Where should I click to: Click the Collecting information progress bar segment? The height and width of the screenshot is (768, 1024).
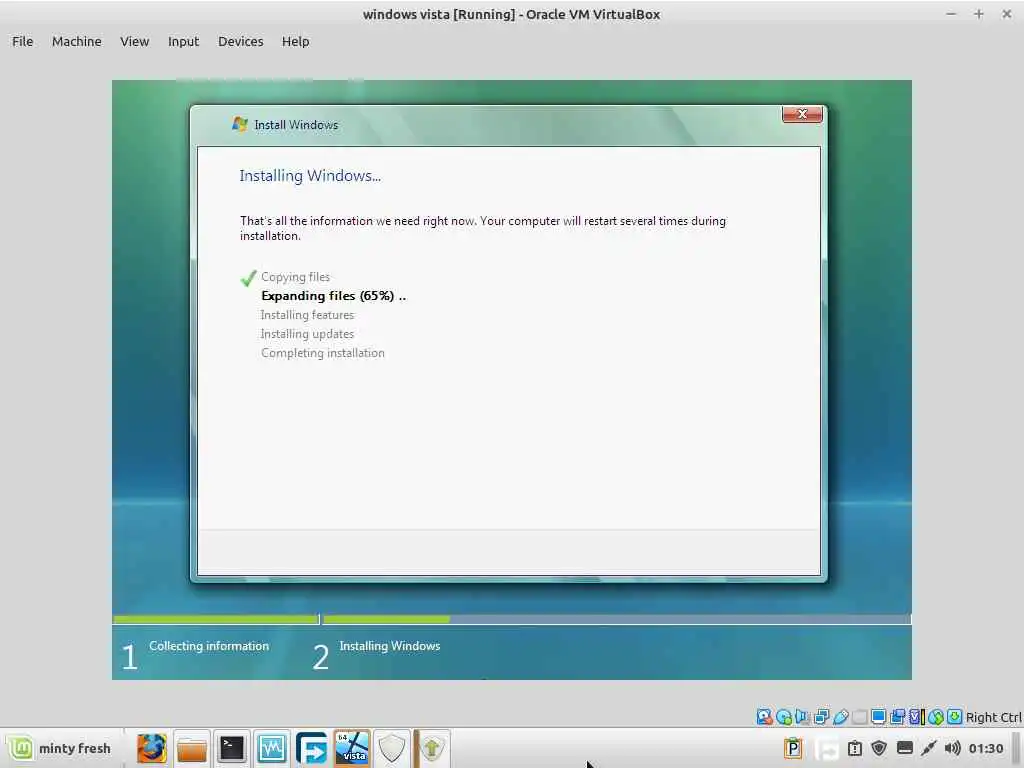tap(216, 619)
